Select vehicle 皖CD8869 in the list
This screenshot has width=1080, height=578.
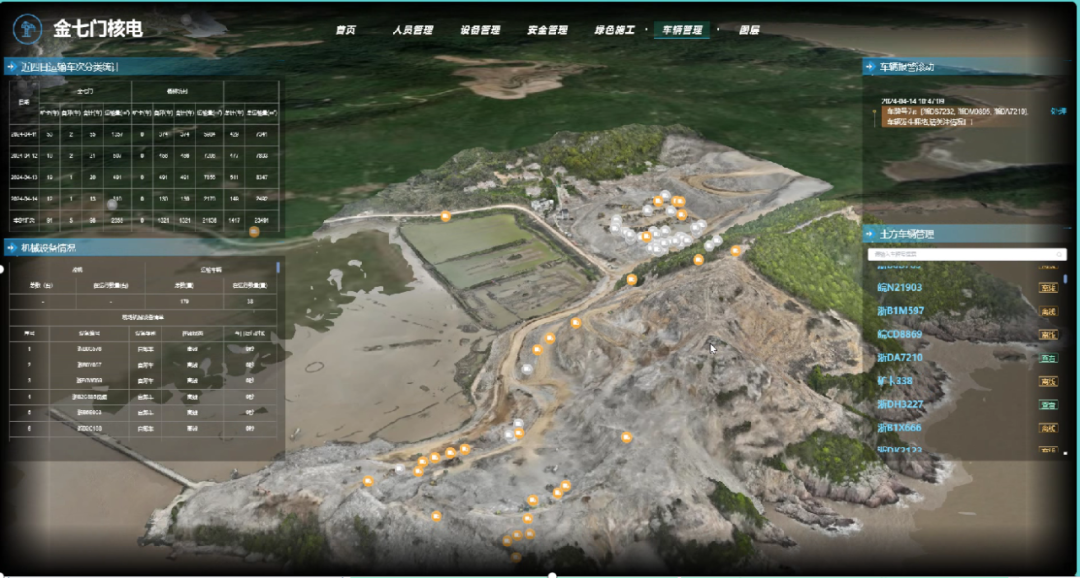click(x=900, y=334)
